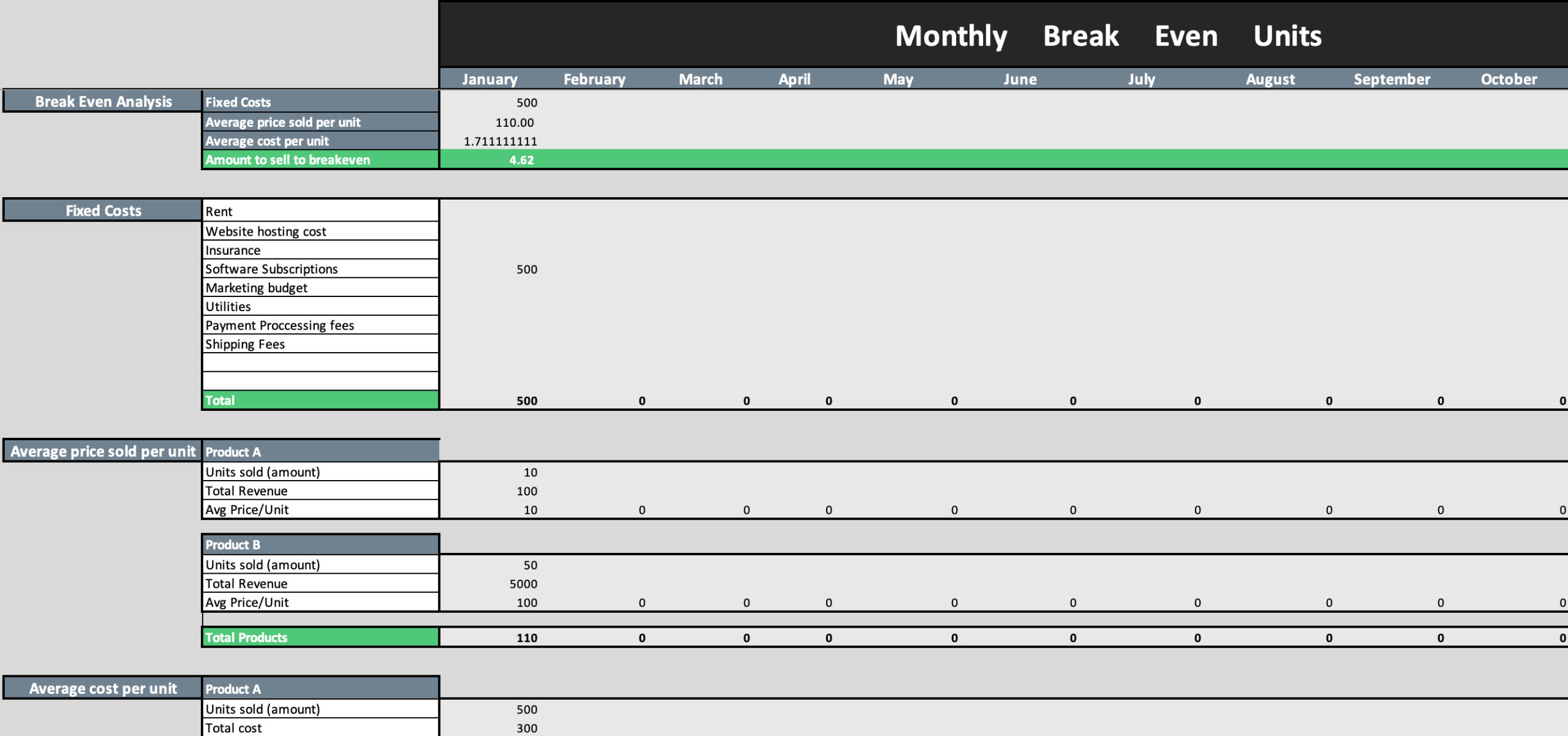The image size is (1568, 736).
Task: Select the January column header
Action: [489, 78]
